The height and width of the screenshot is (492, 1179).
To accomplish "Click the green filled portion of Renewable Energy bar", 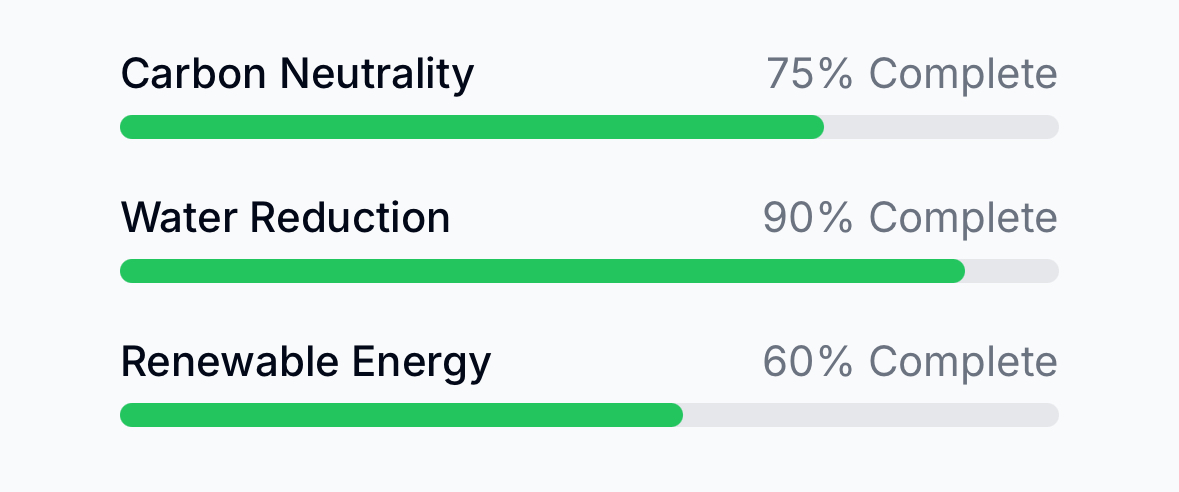I will coord(402,415).
